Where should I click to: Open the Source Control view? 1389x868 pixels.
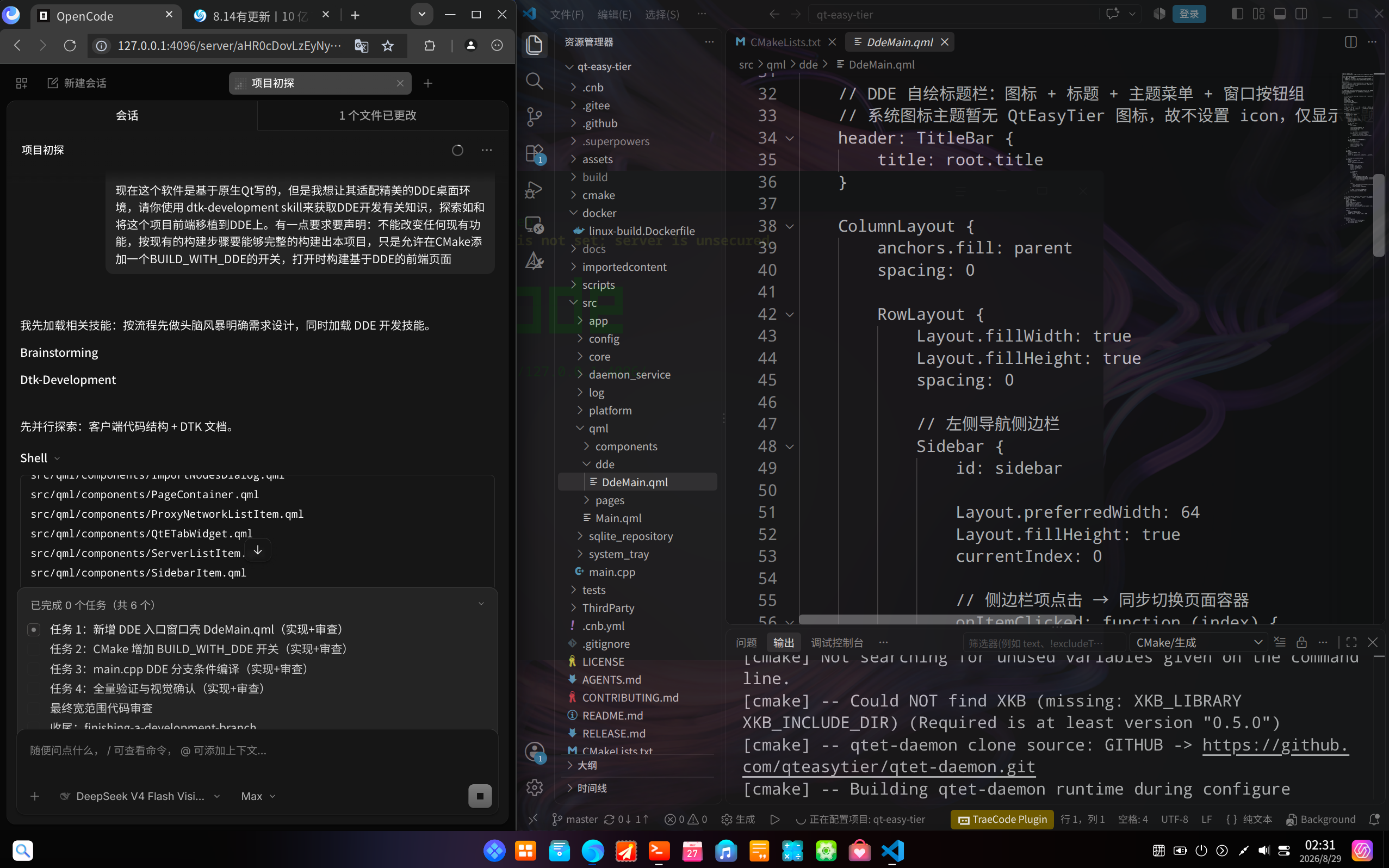535,117
